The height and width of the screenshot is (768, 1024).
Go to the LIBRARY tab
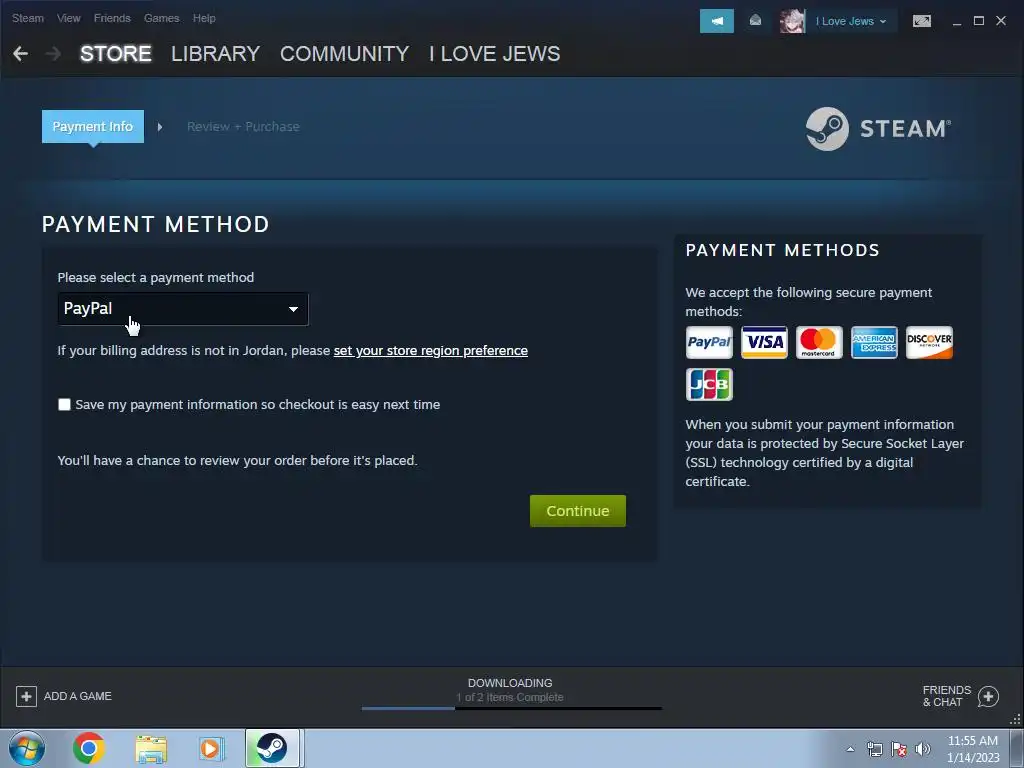coord(216,54)
